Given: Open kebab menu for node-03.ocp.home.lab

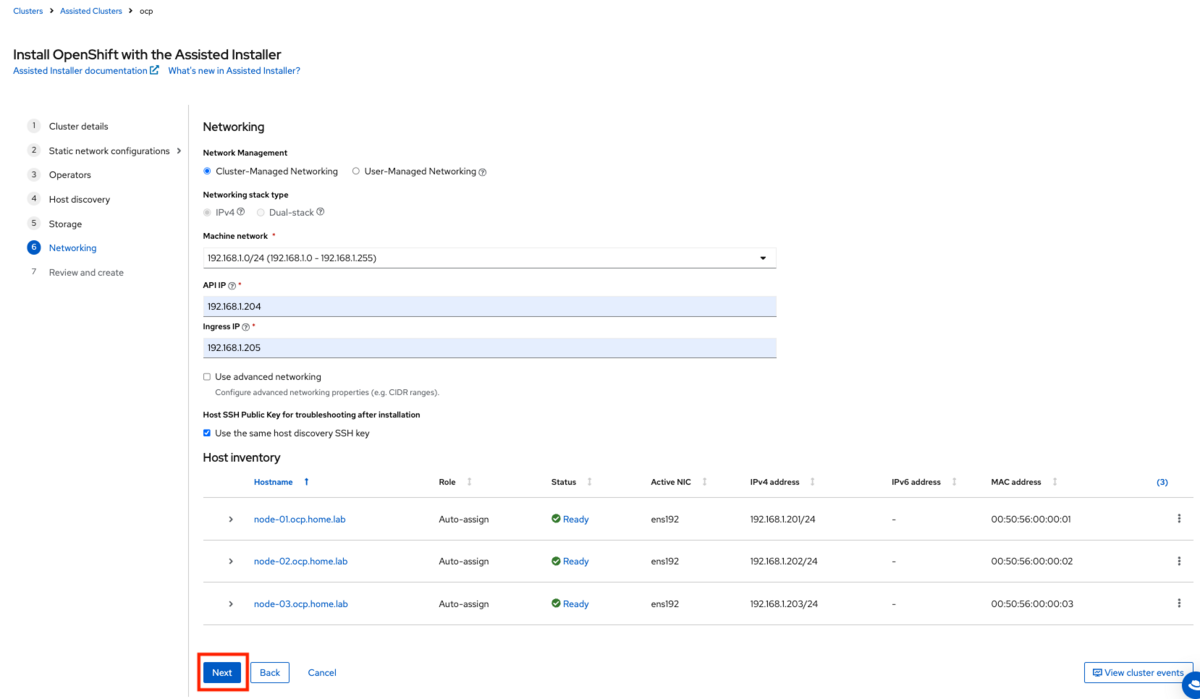Looking at the screenshot, I should [1179, 604].
